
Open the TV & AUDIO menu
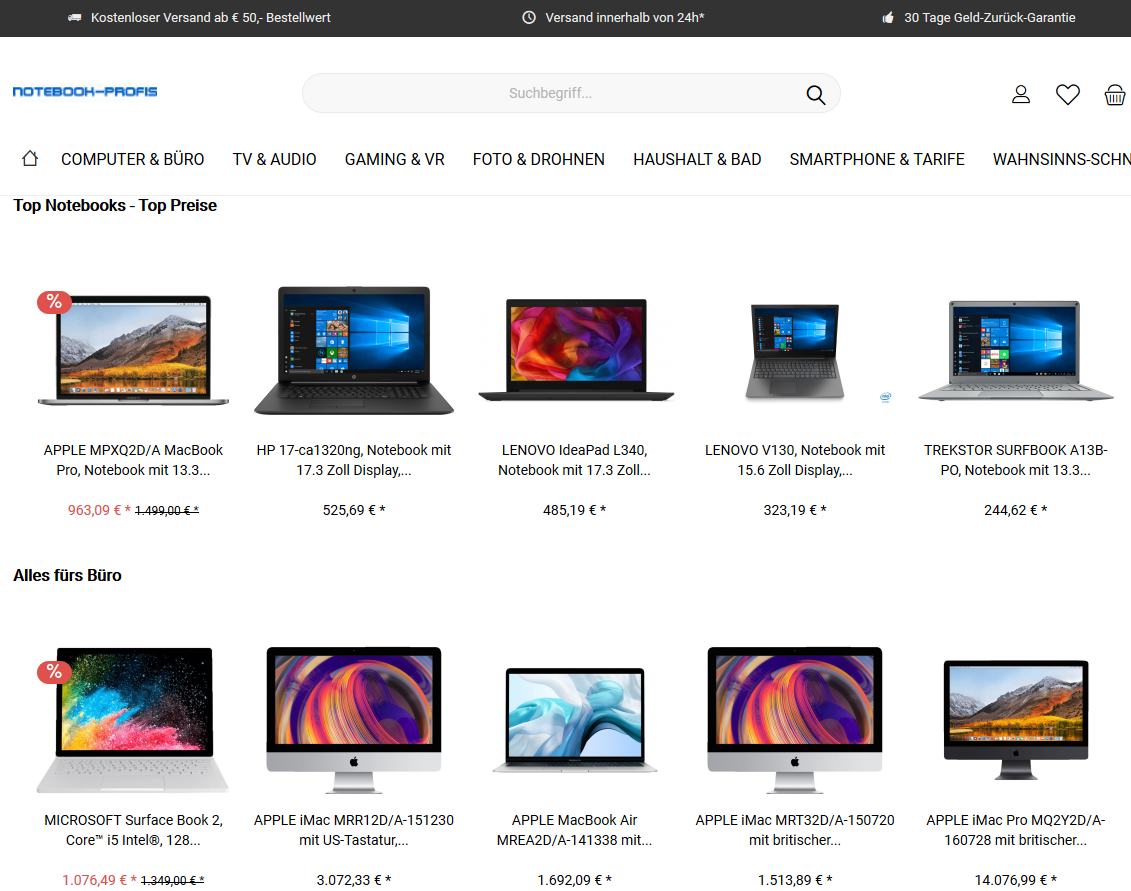coord(274,159)
